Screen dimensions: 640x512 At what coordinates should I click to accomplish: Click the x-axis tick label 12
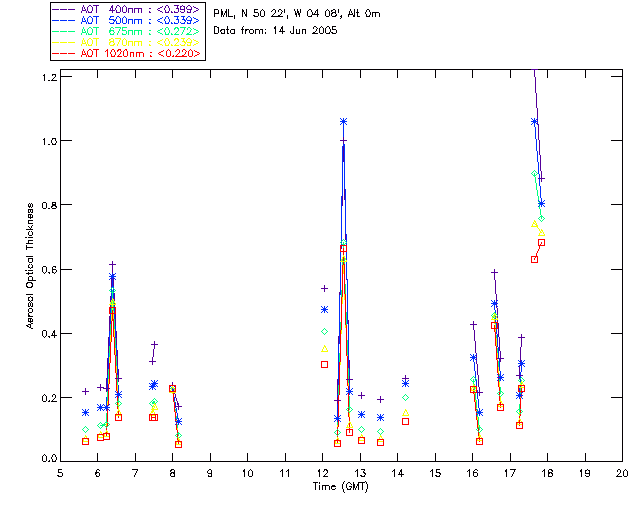tap(322, 473)
